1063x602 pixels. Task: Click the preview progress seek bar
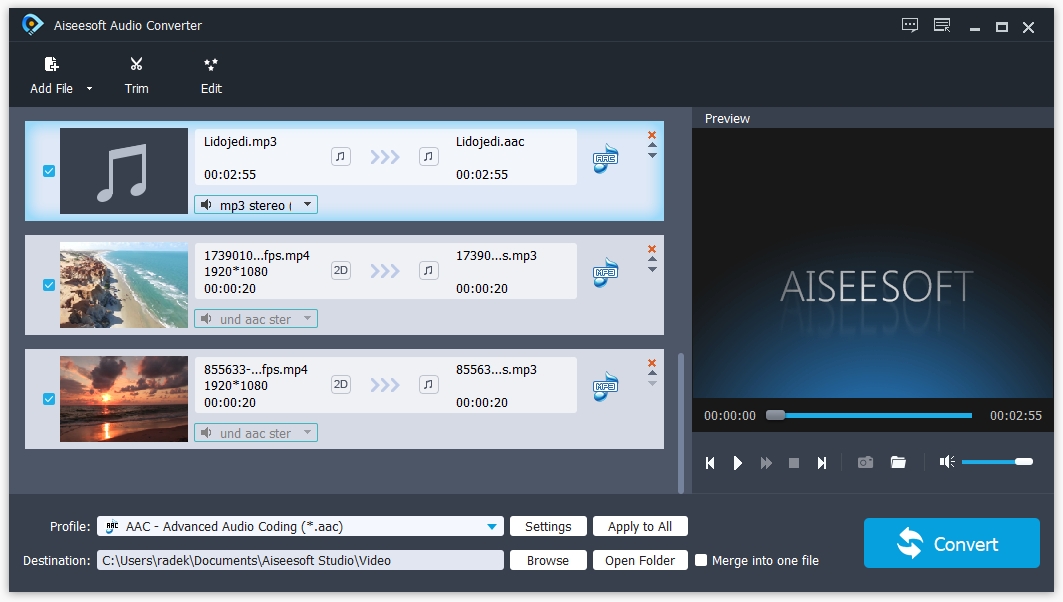[x=869, y=415]
